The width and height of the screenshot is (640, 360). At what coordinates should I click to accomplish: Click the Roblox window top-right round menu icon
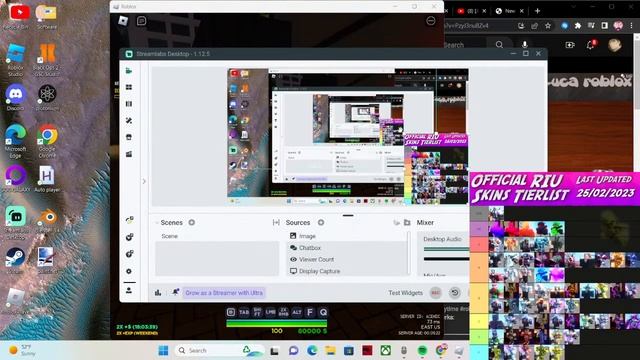[x=430, y=21]
